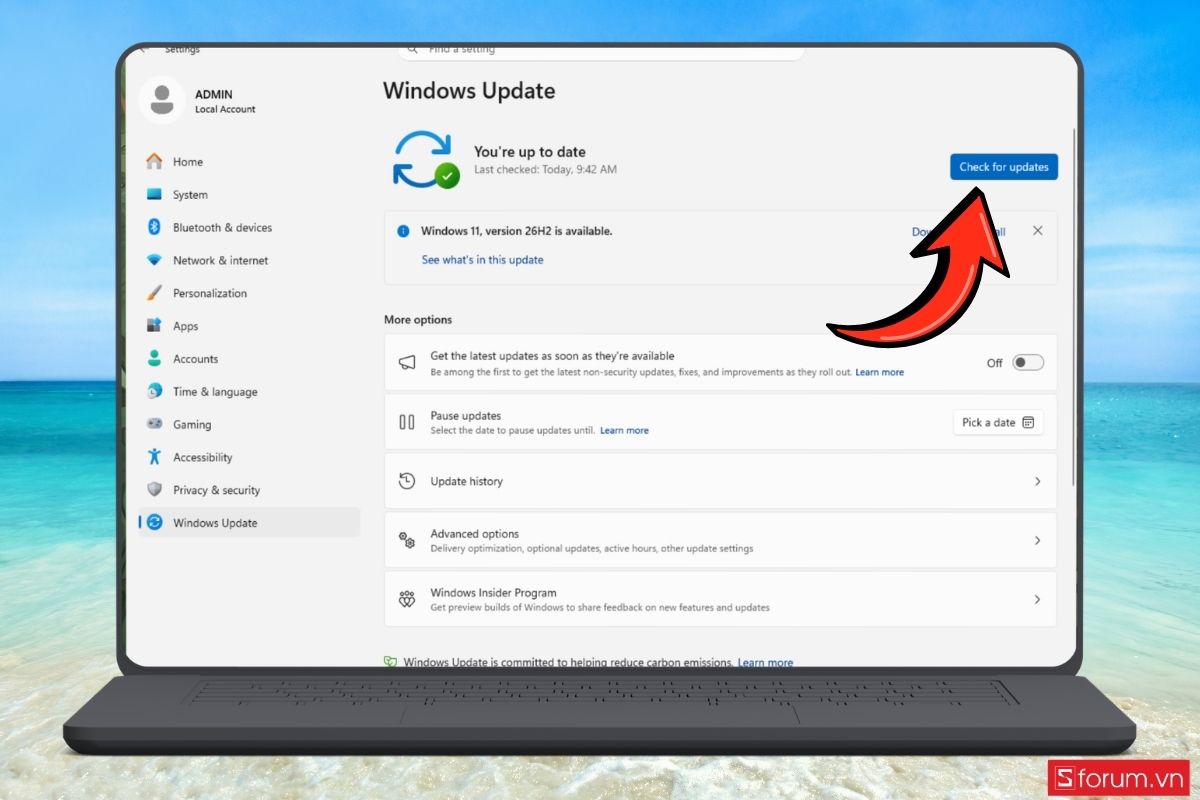Click the update sync status icon
The image size is (1200, 800).
[x=425, y=160]
